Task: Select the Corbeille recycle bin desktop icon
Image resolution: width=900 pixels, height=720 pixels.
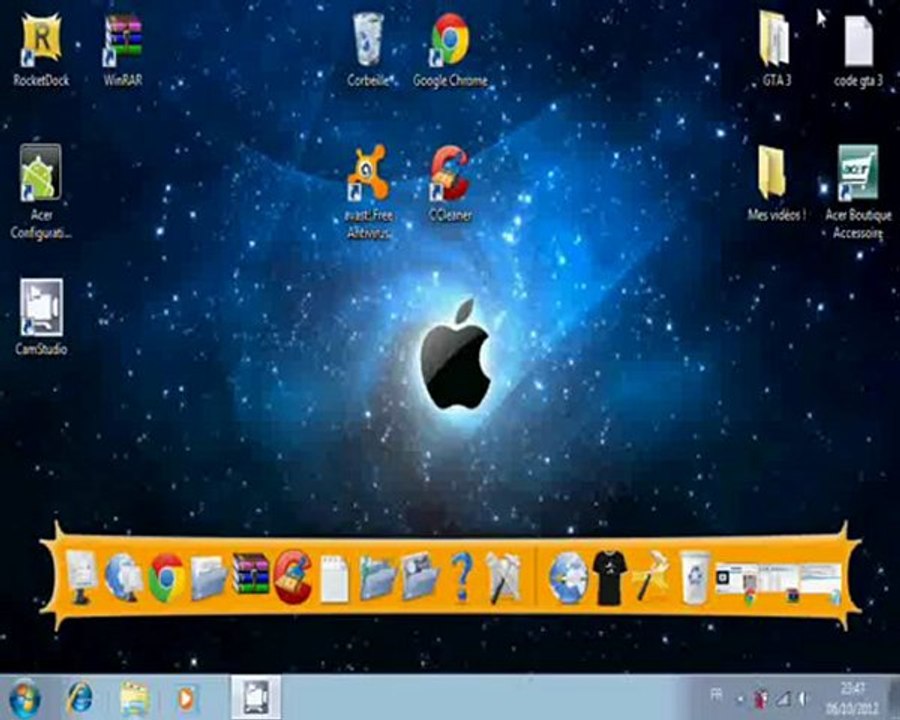Action: [x=368, y=51]
